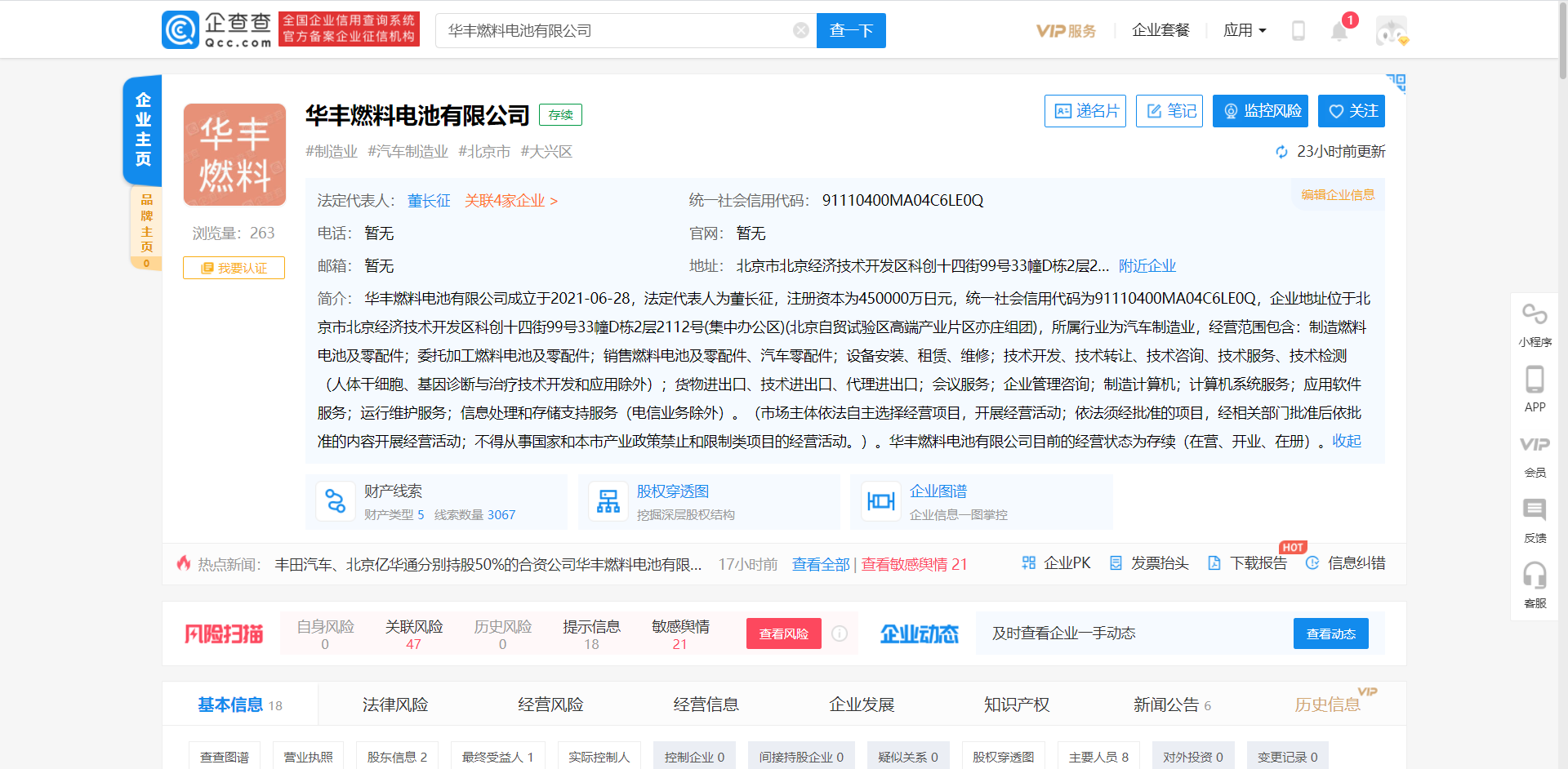
Task: Open legal representative 董长征 link
Action: pyautogui.click(x=429, y=201)
